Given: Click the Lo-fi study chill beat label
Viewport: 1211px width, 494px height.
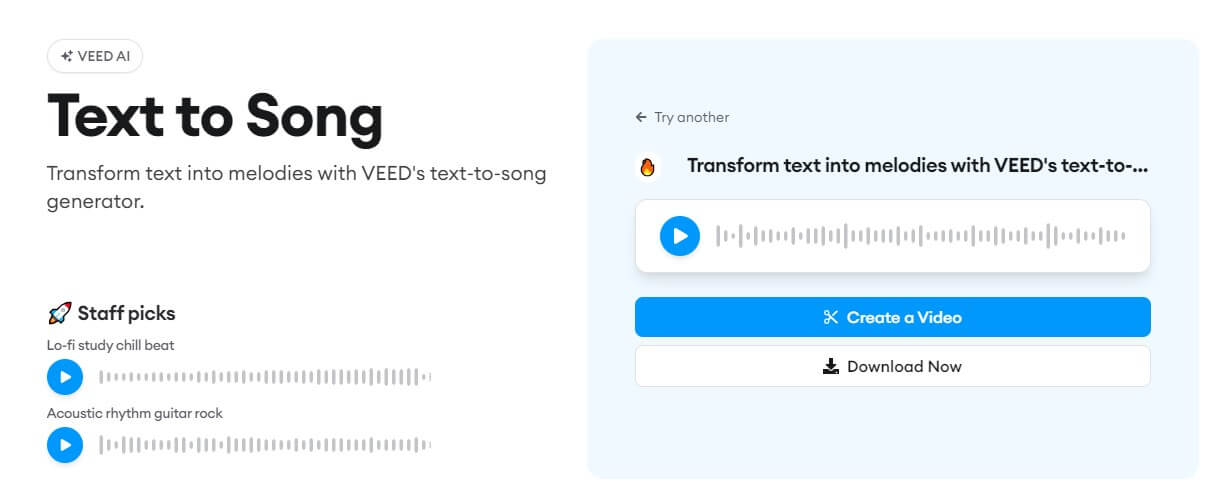Looking at the screenshot, I should pyautogui.click(x=111, y=345).
